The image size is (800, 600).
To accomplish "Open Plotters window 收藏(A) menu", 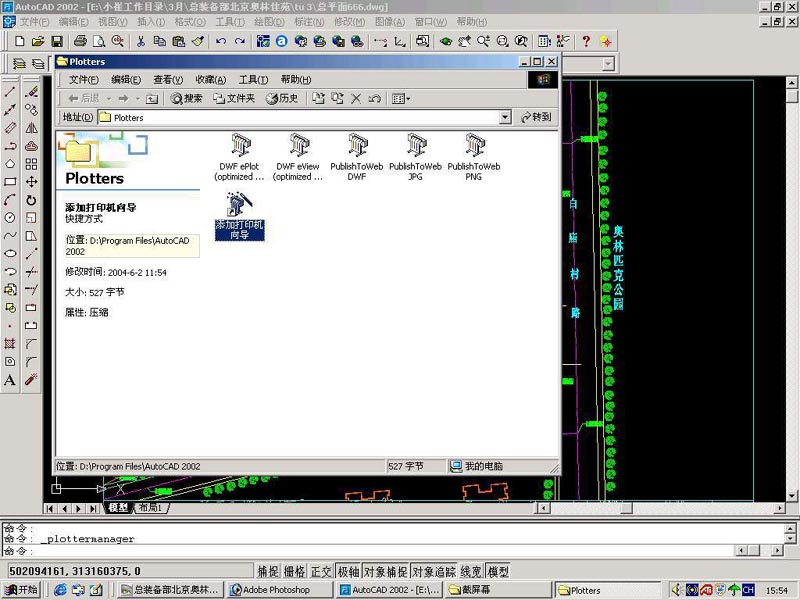I will click(x=210, y=80).
